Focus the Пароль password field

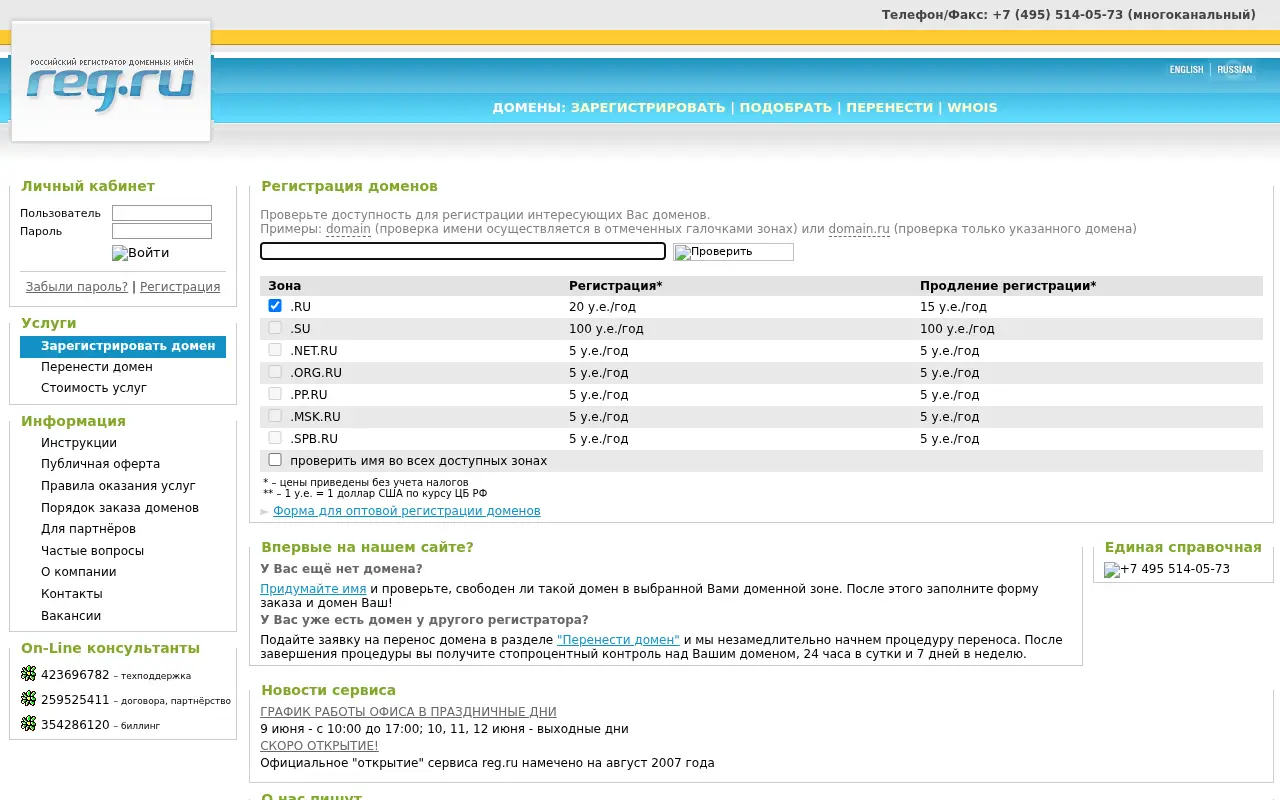pyautogui.click(x=162, y=231)
